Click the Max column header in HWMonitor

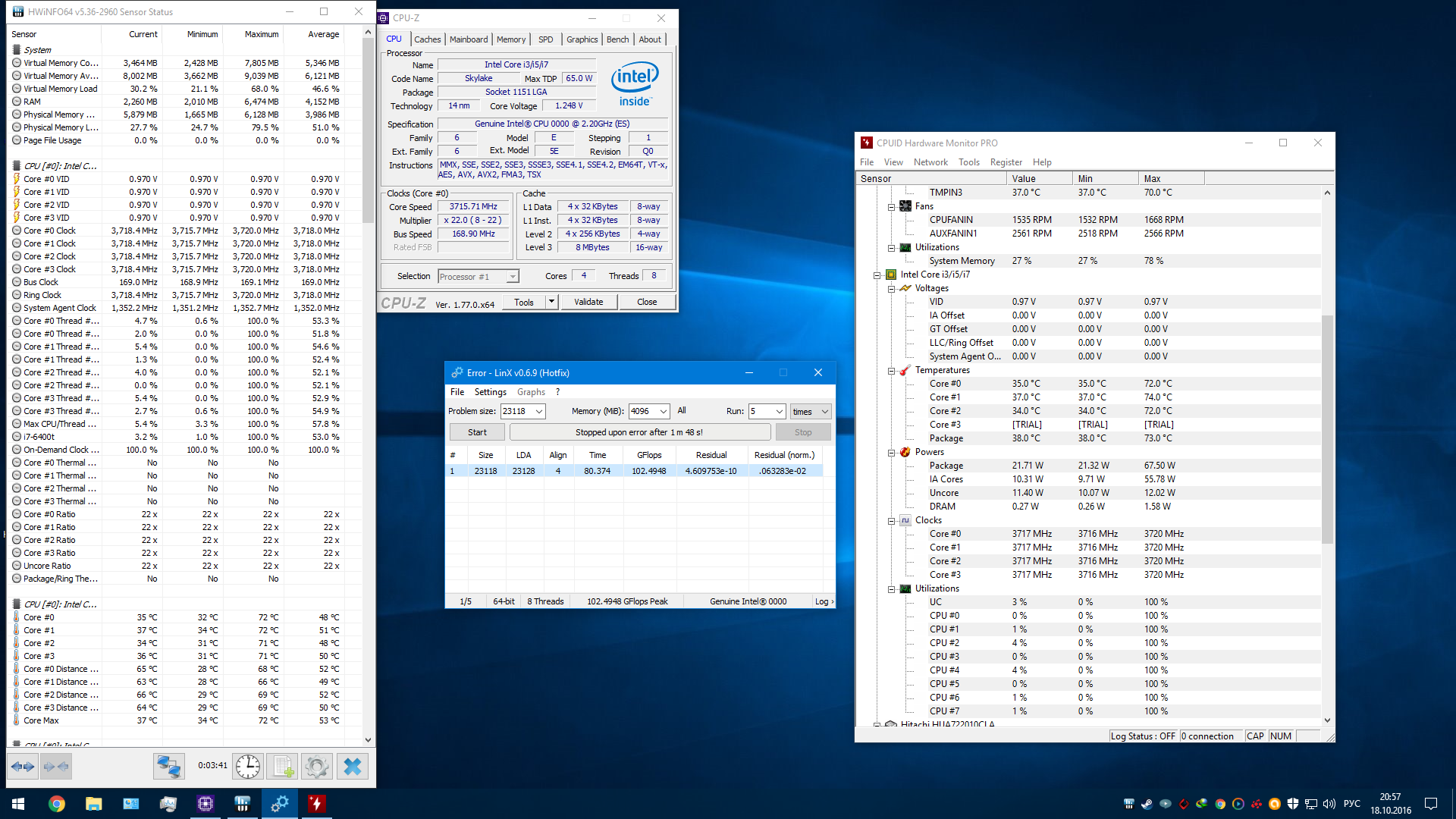[x=1171, y=179]
